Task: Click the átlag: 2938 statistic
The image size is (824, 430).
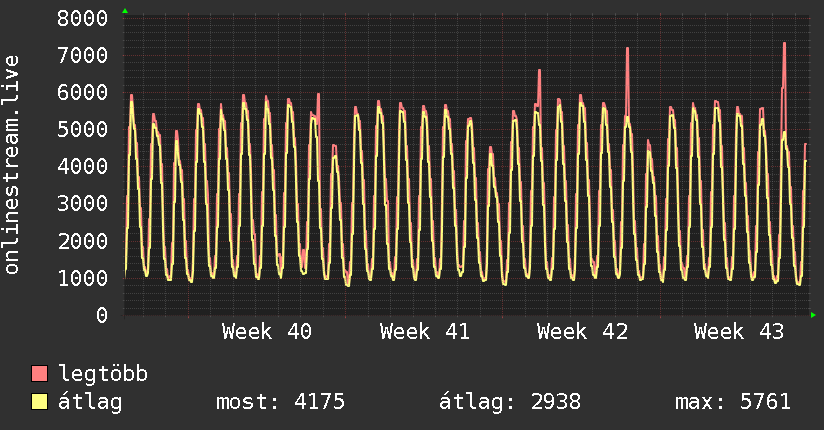Action: (510, 402)
